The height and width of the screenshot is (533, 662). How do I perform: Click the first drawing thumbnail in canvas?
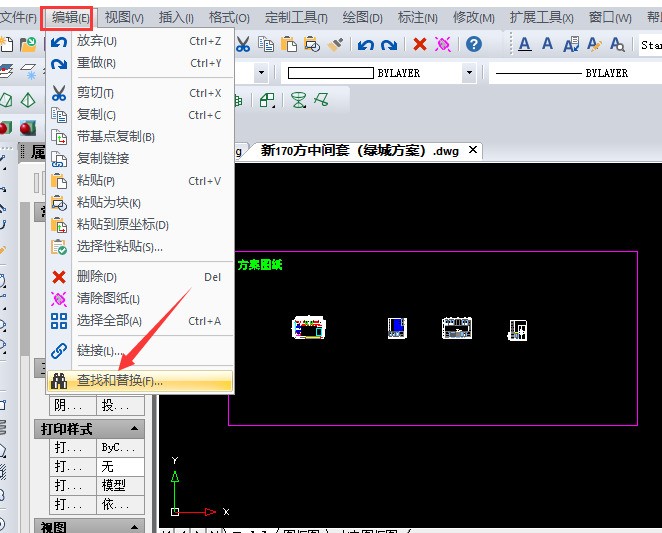[x=309, y=328]
